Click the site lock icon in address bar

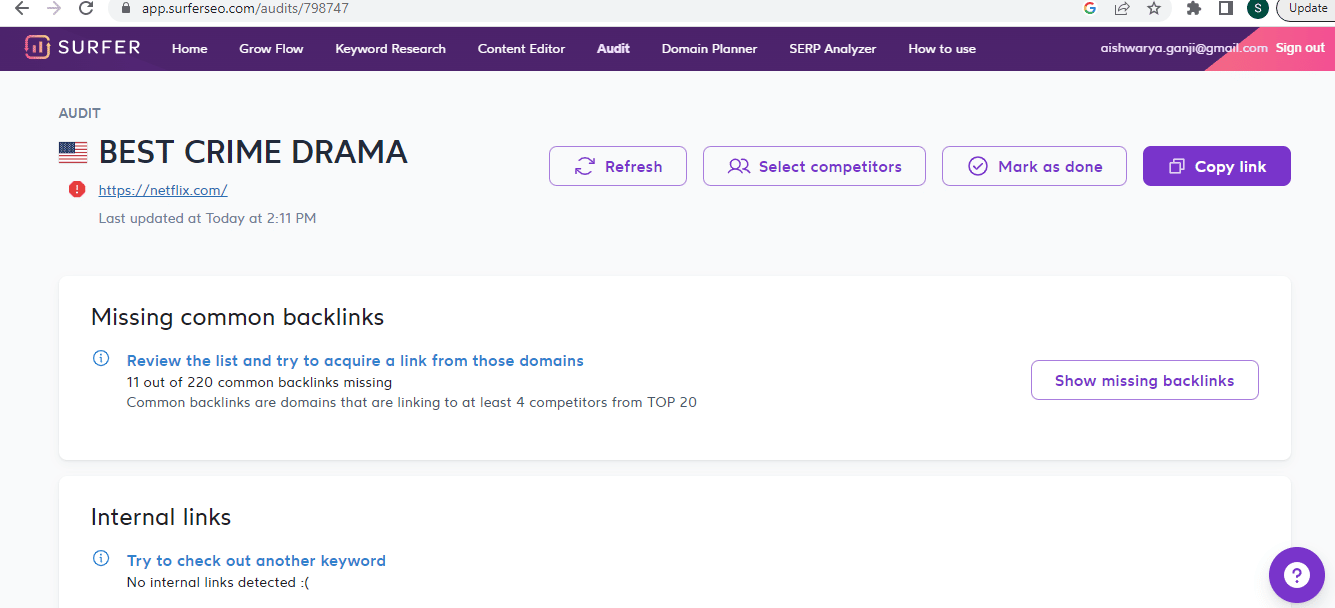126,8
